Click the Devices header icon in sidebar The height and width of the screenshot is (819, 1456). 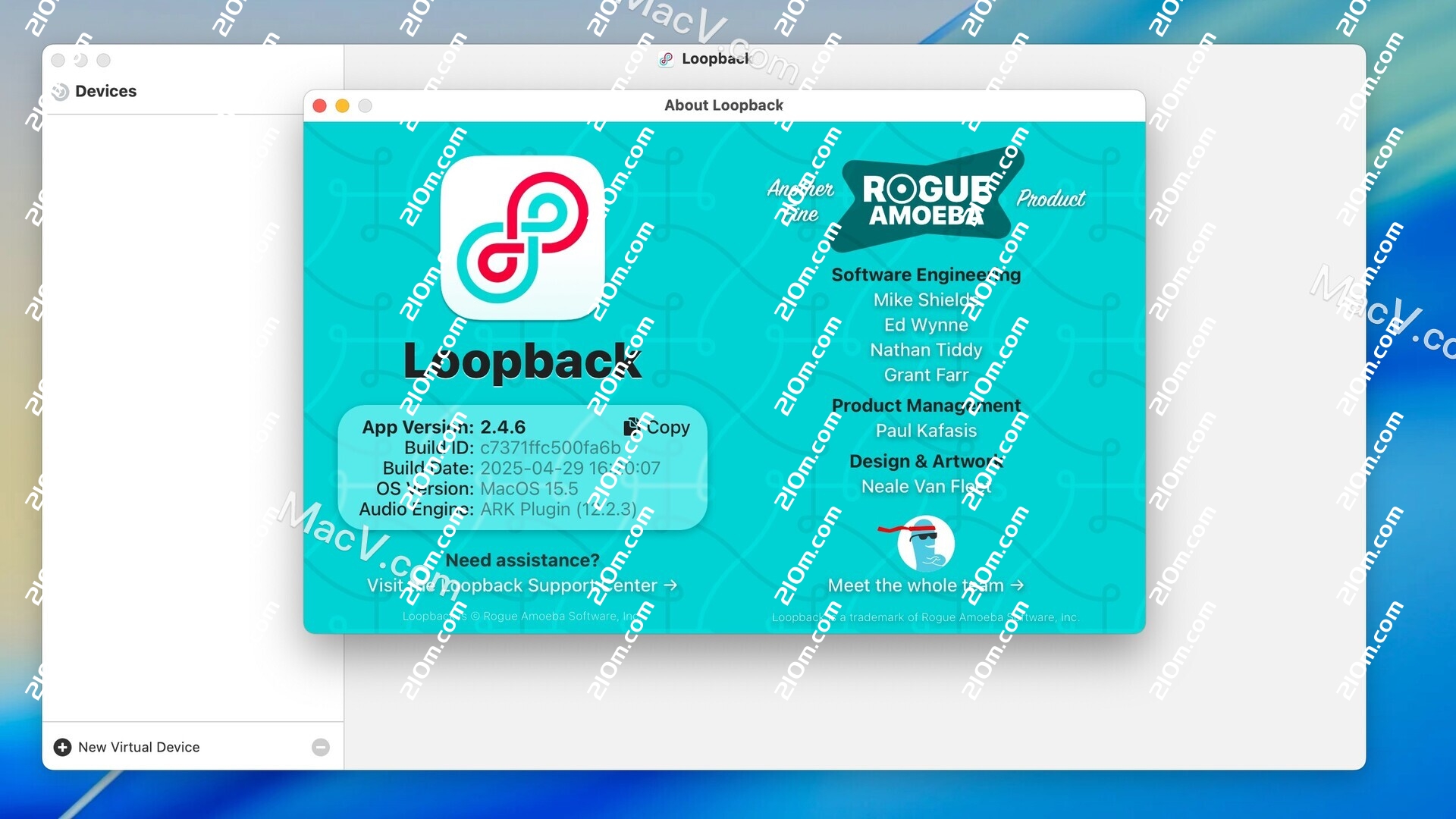point(61,92)
